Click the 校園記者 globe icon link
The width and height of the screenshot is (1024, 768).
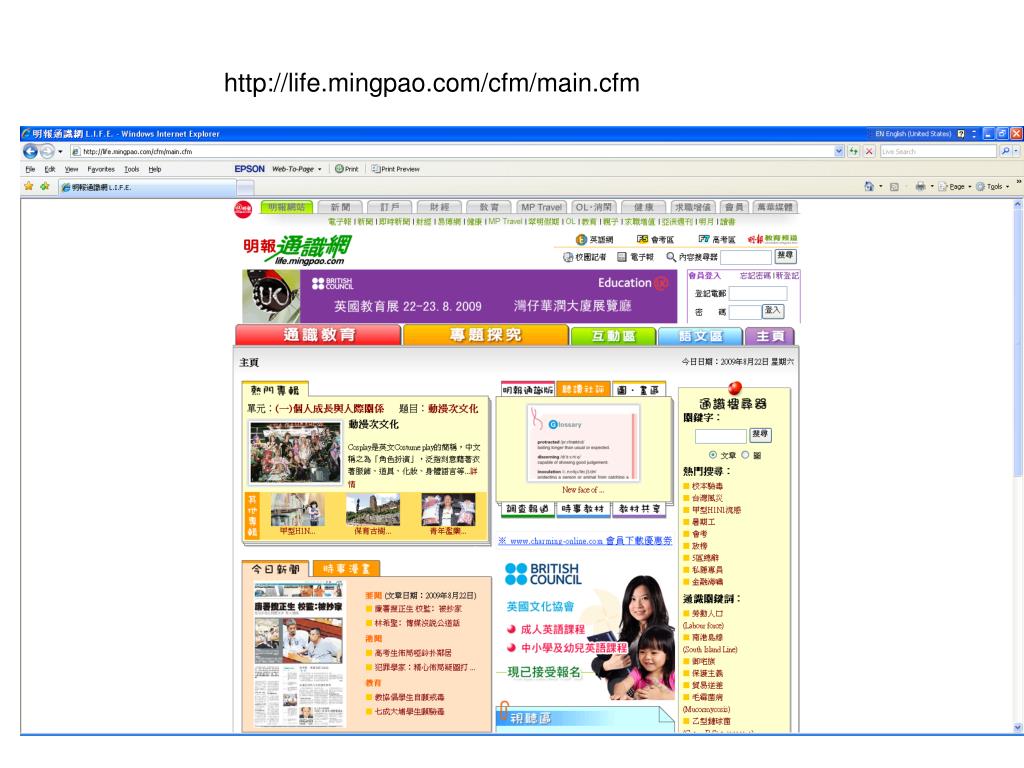point(584,257)
